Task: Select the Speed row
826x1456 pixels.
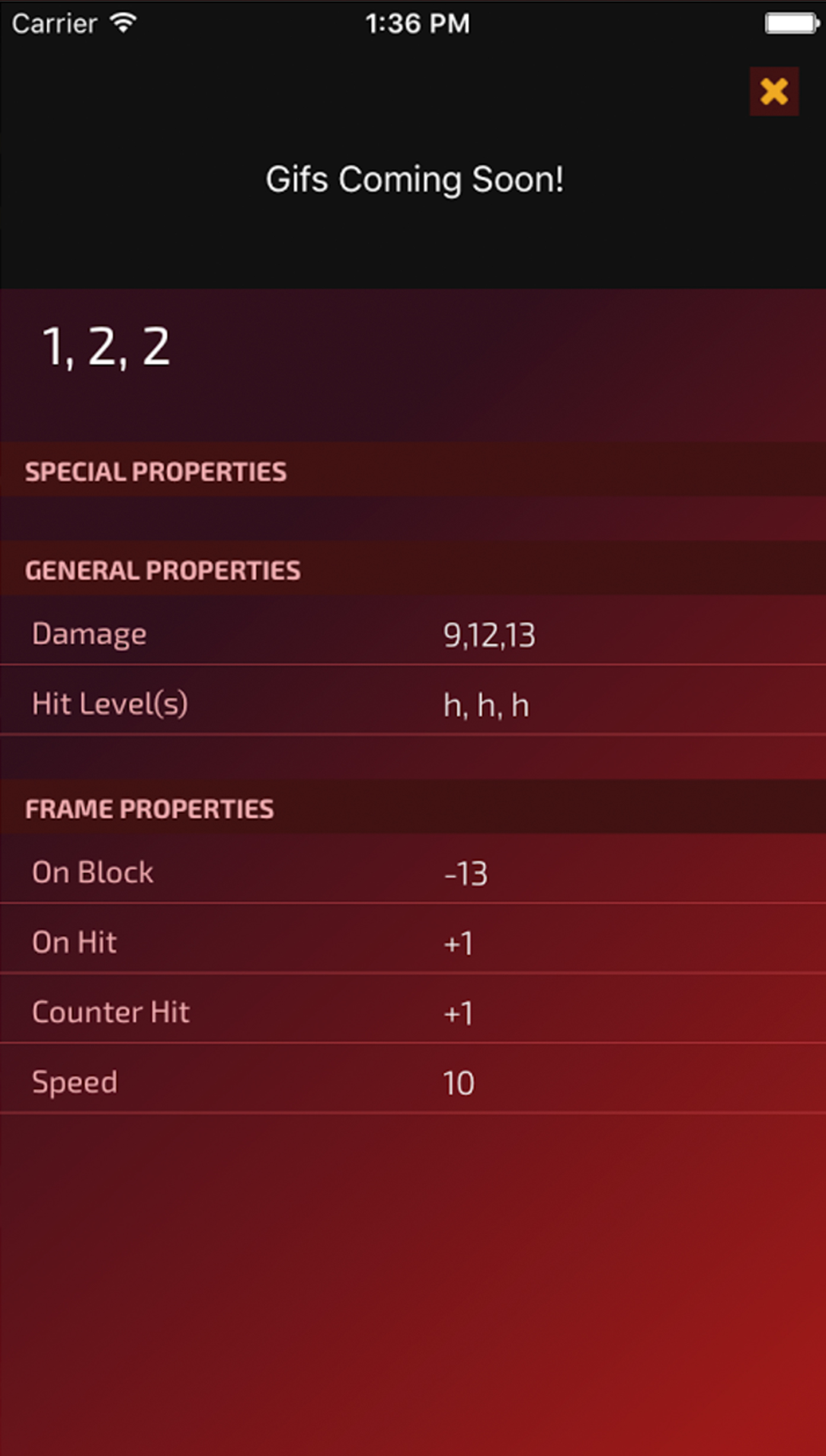Action: point(413,1079)
